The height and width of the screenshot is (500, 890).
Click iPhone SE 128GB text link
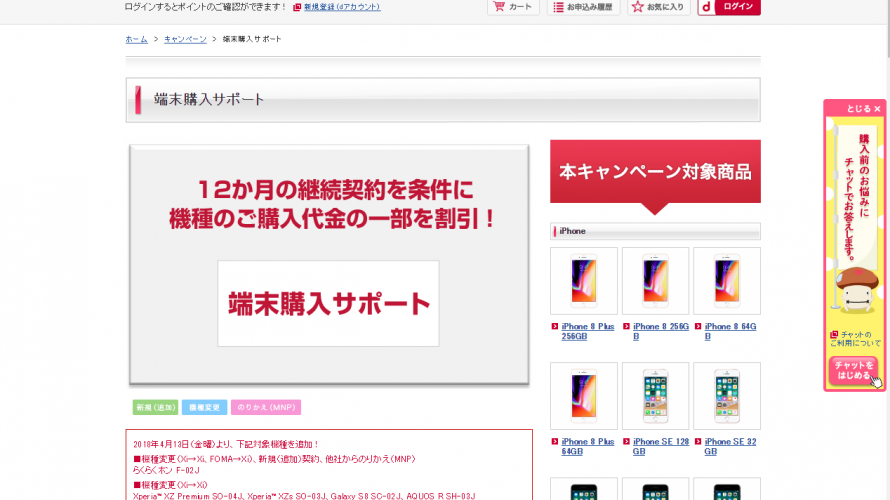[x=661, y=447]
